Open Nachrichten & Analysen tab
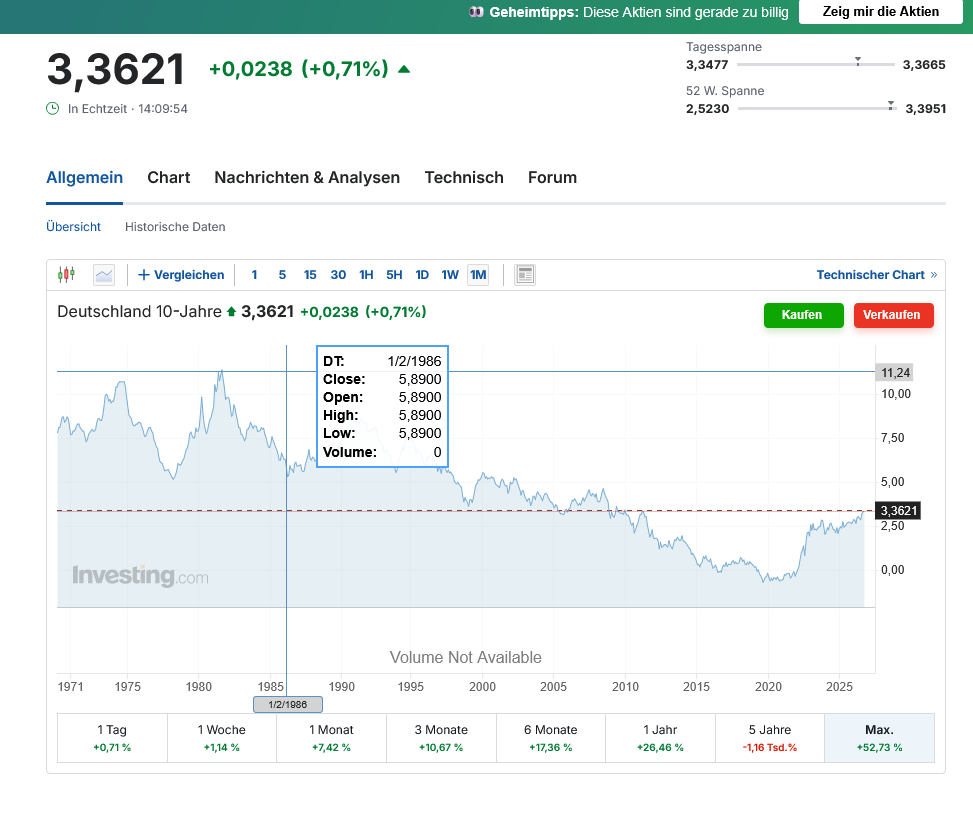 (x=307, y=178)
